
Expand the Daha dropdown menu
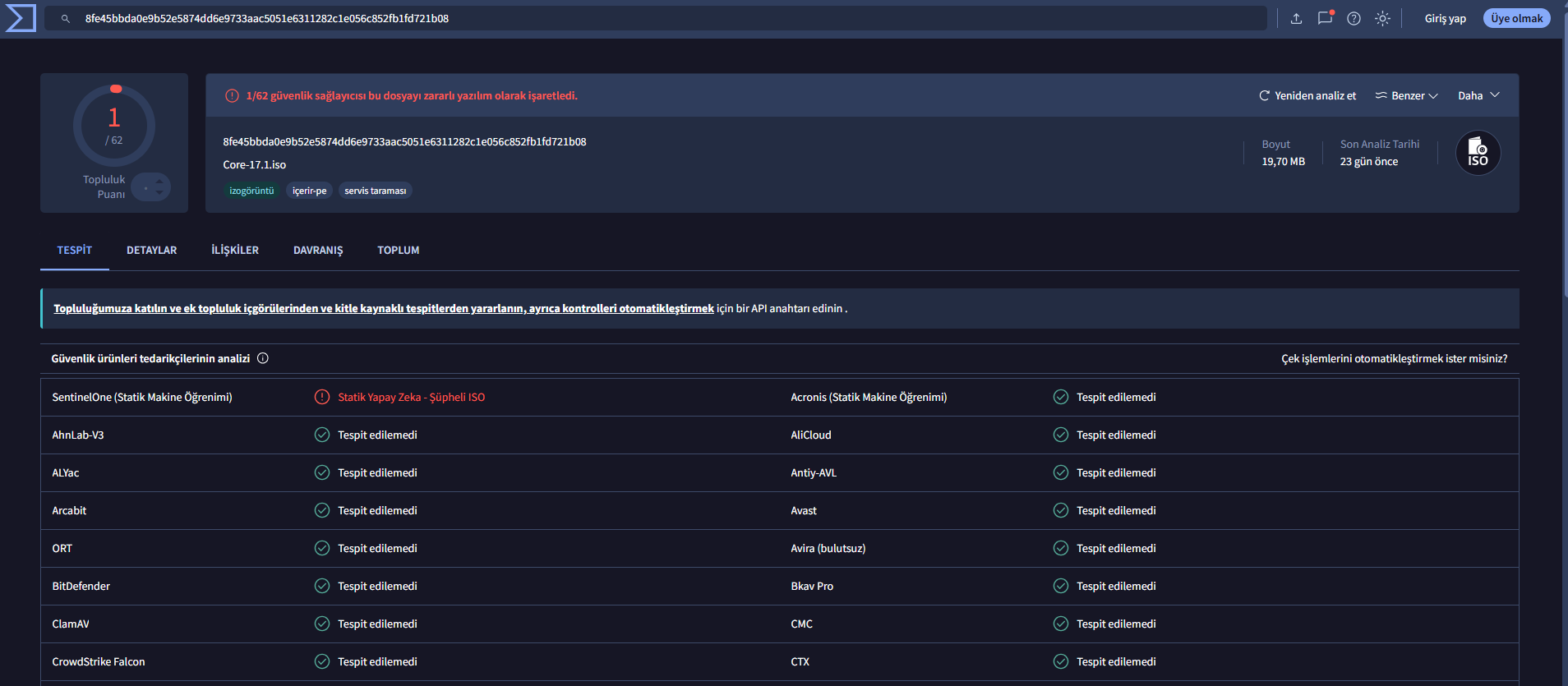1478,96
